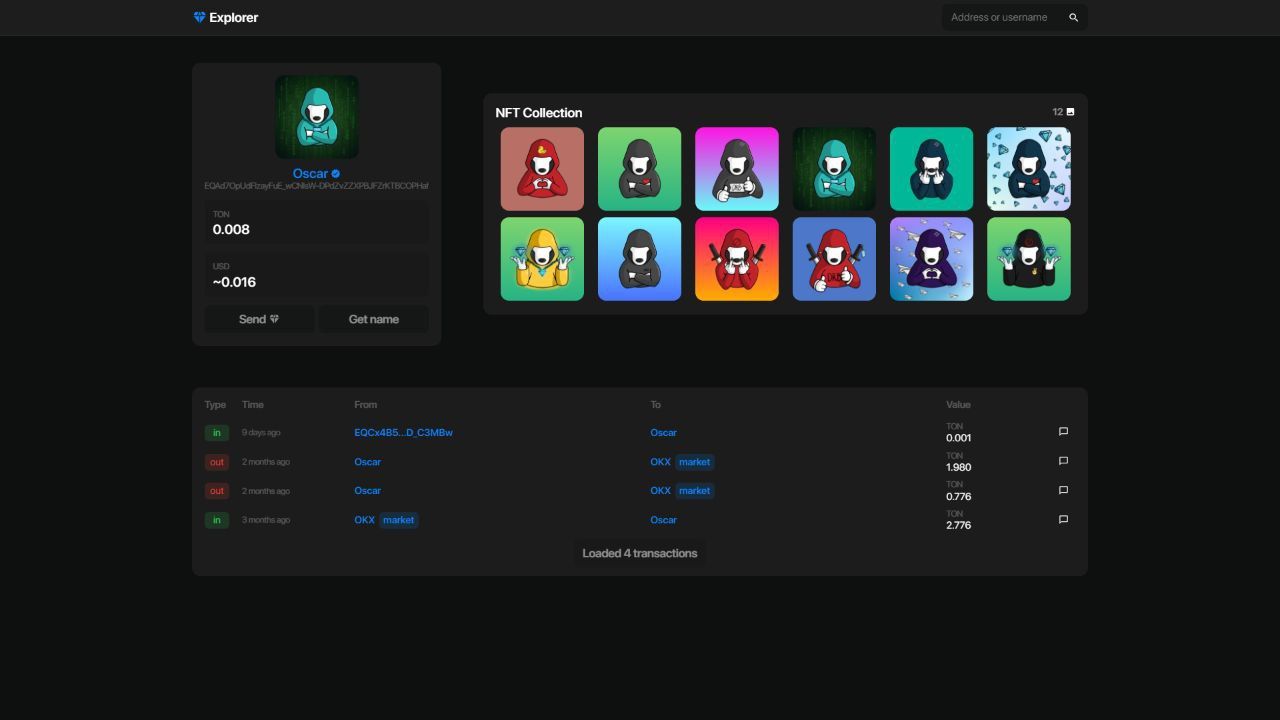Click market tag in the 0.776 TON row
Screen dimensions: 1280x720
694,491
